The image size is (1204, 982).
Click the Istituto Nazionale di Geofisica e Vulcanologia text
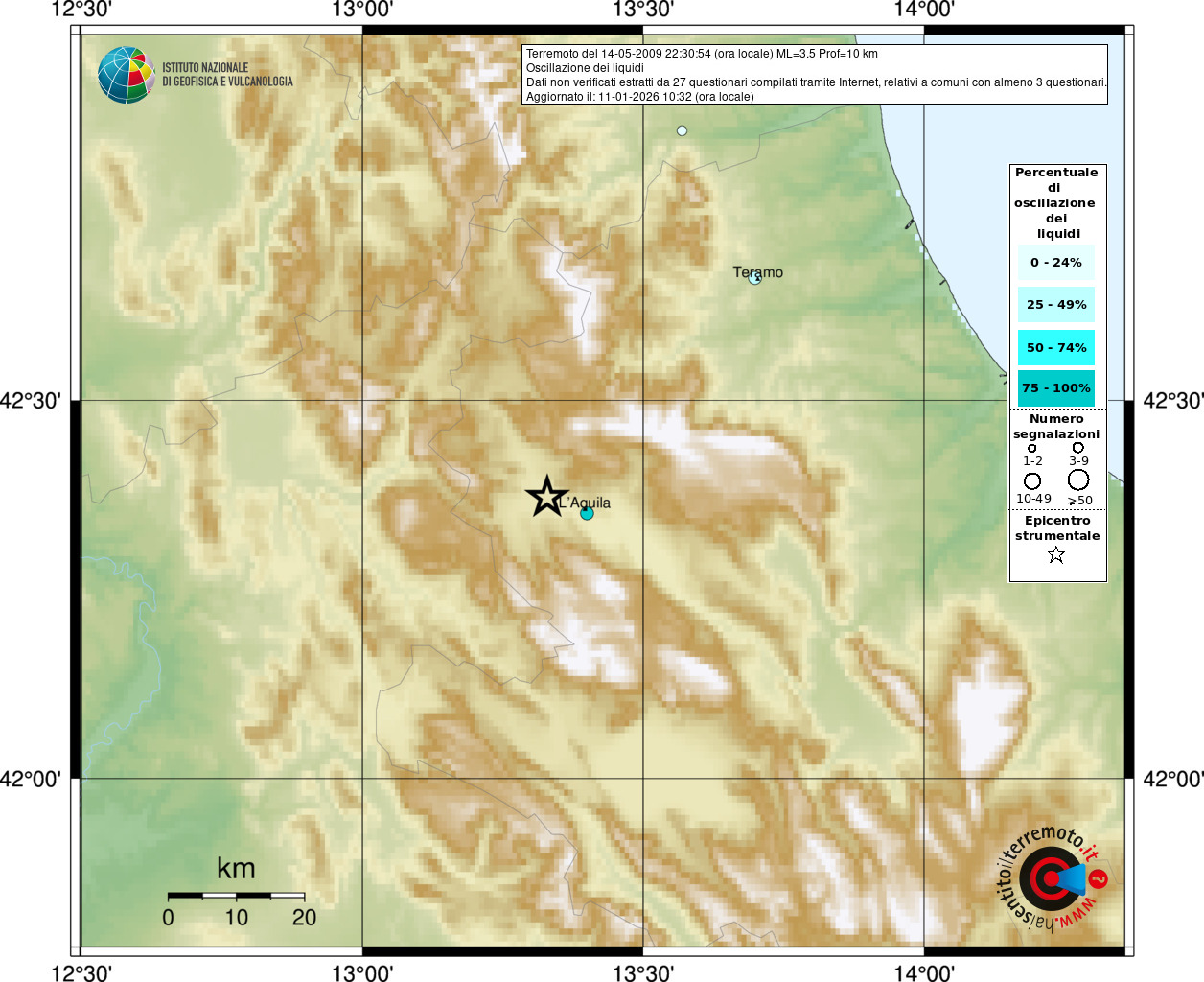pos(227,75)
